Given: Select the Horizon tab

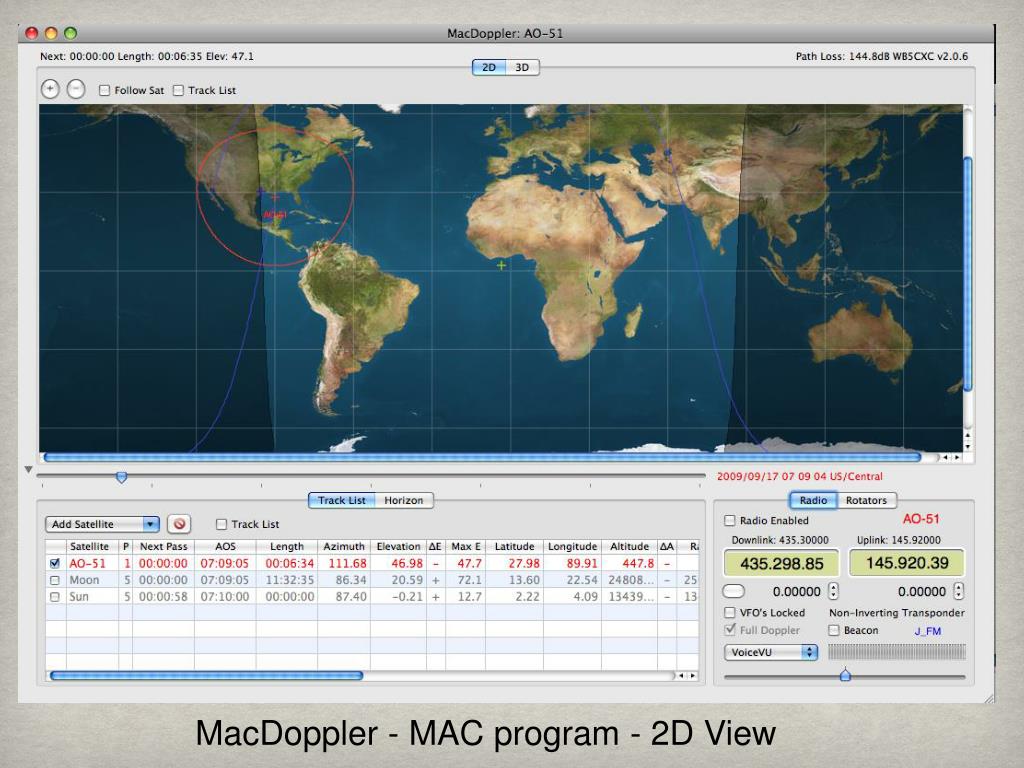Looking at the screenshot, I should point(404,500).
